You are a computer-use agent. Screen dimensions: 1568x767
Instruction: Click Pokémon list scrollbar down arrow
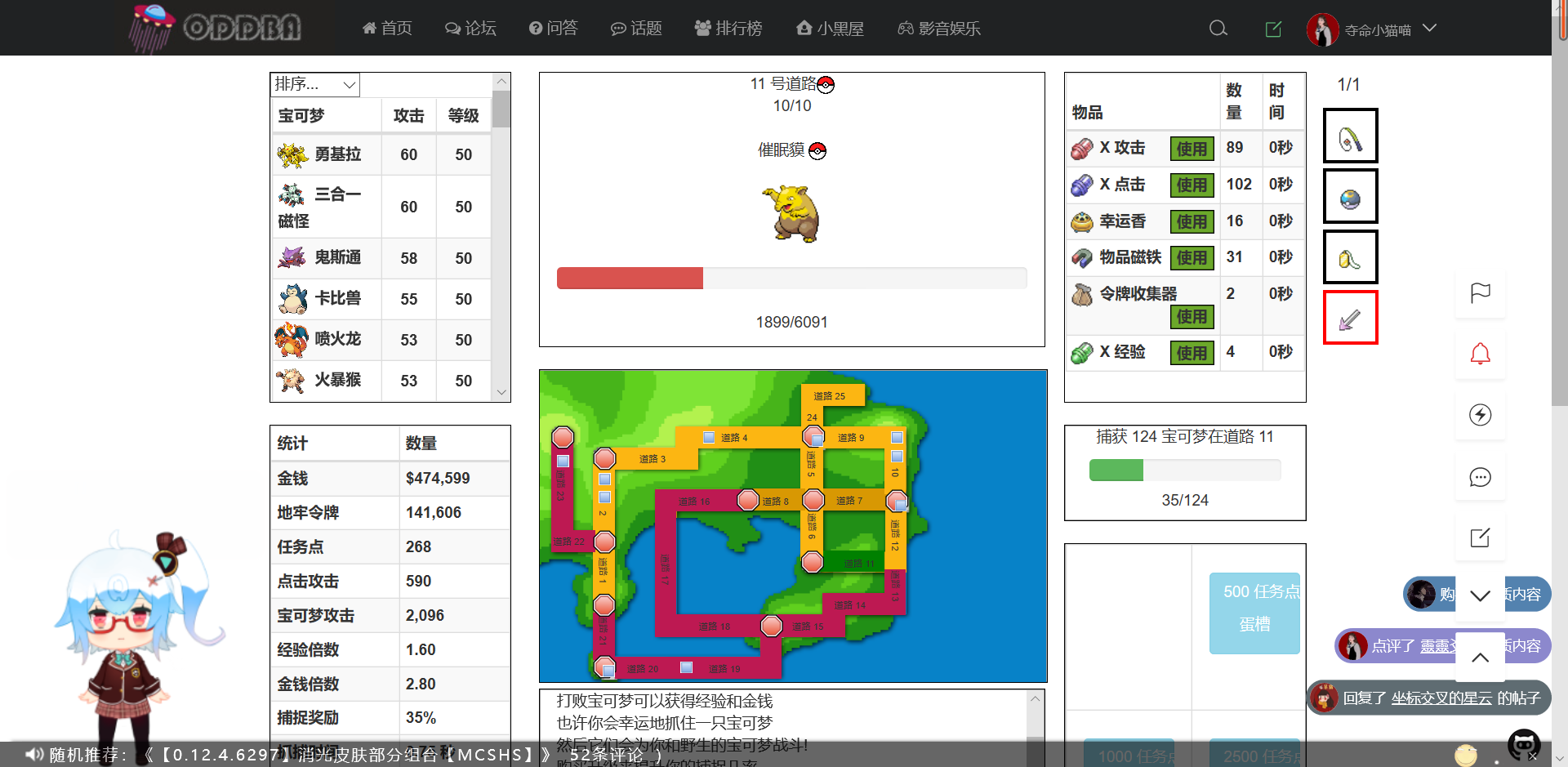[501, 393]
